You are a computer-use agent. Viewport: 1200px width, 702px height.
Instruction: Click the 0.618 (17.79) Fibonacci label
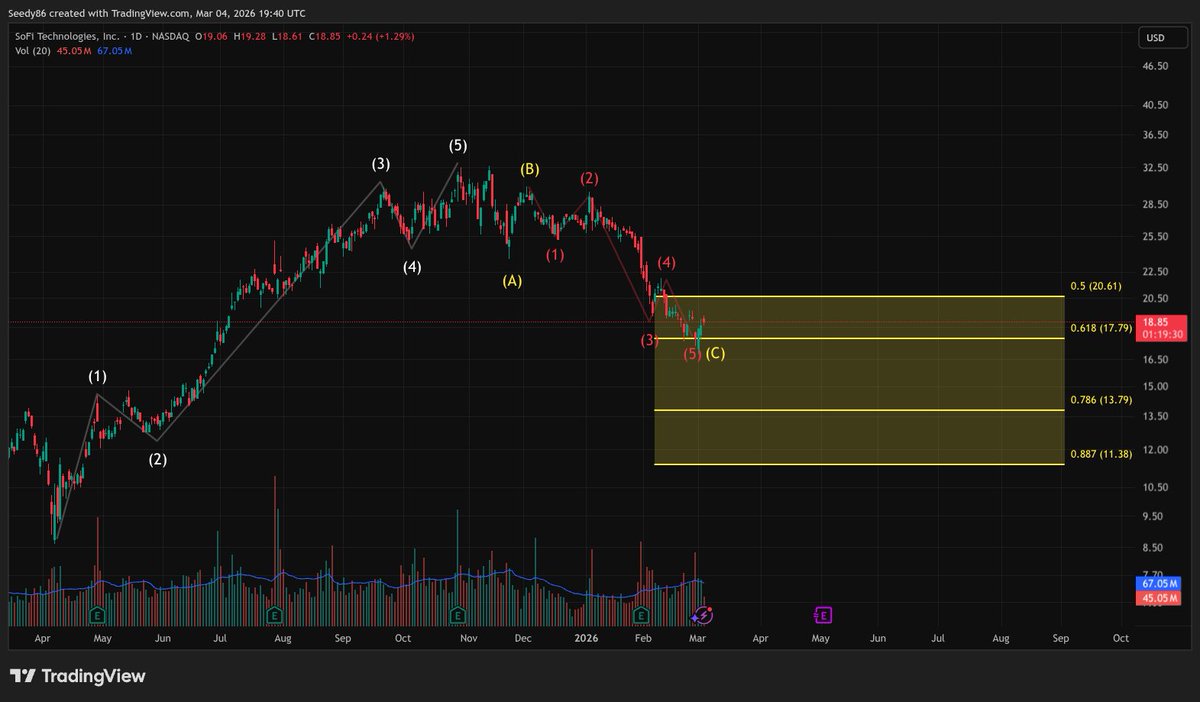tap(1101, 328)
